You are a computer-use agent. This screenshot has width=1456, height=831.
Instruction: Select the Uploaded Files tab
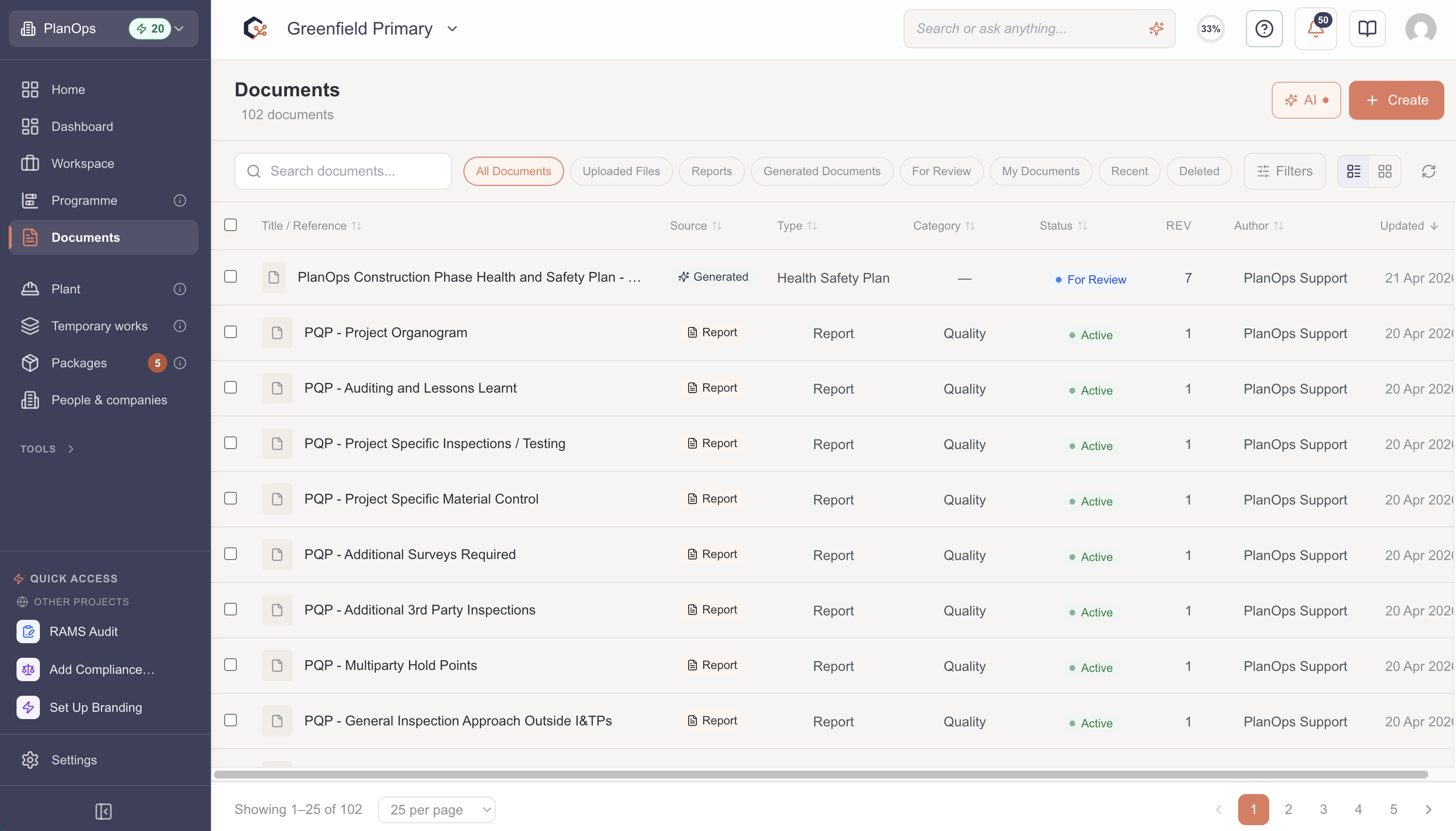[621, 171]
